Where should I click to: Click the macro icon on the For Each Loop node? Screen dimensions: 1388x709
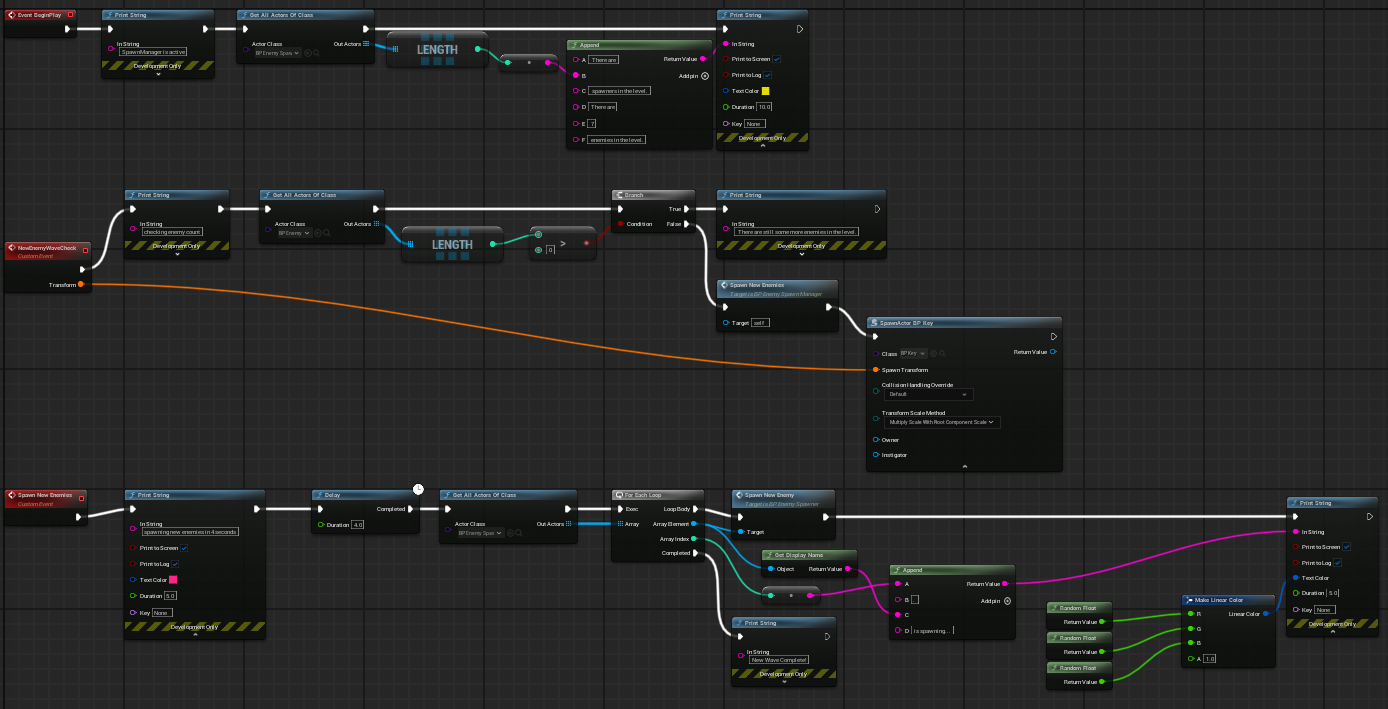point(619,495)
